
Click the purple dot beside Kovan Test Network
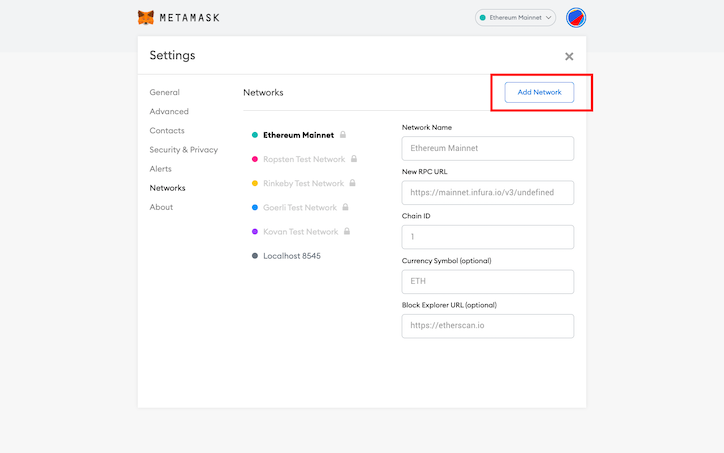tap(254, 232)
